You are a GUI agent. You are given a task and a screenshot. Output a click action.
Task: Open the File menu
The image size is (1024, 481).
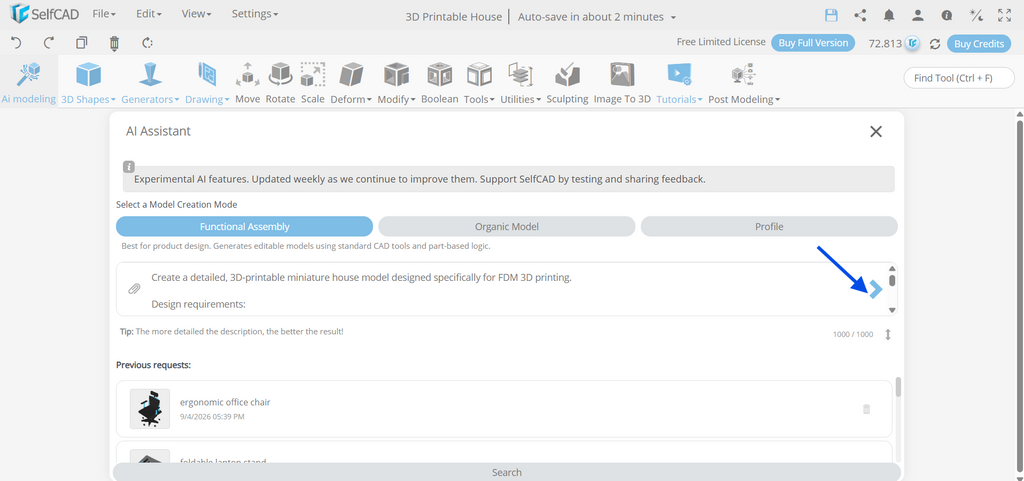point(104,14)
